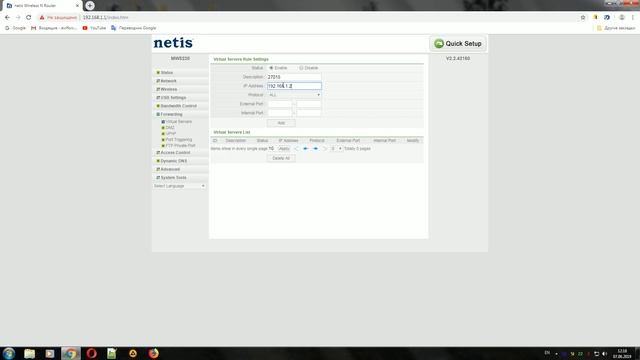Screen dimensions: 640x360
Task: Close the netis Wireless N Router tab
Action: point(77,6)
